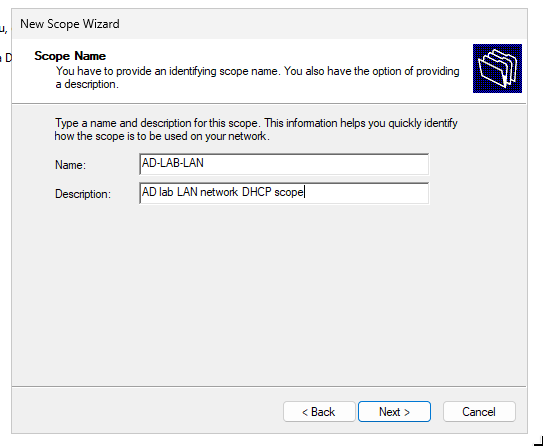Cancel the New Scope Wizard
The height and width of the screenshot is (446, 543).
coord(479,412)
